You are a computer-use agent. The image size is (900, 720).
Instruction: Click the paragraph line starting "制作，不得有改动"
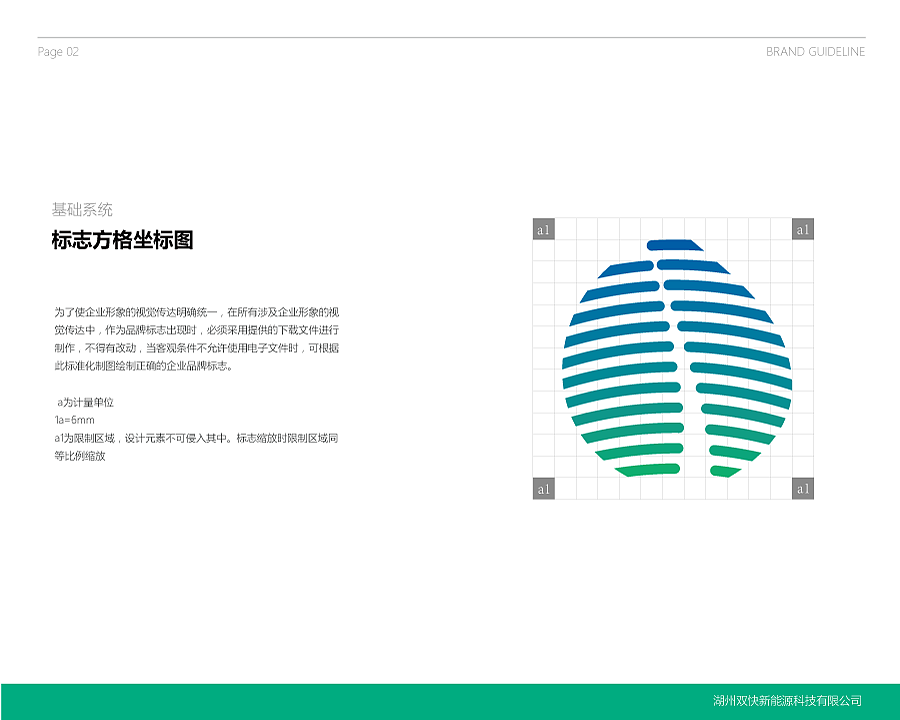[197, 348]
